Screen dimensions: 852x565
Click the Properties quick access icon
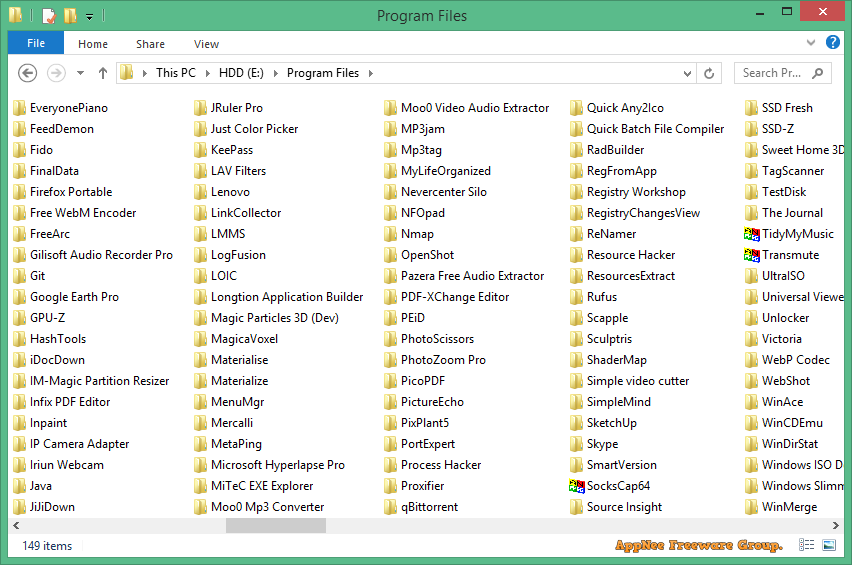pos(48,16)
